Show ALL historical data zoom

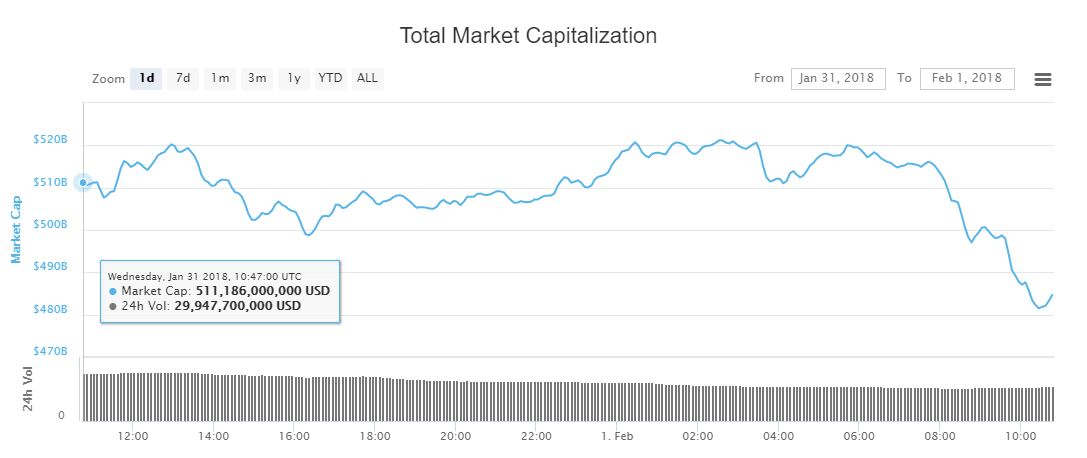367,78
